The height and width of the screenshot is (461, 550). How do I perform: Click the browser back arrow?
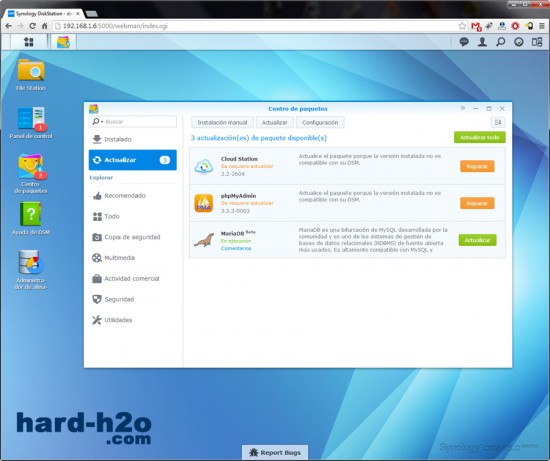tap(8, 26)
